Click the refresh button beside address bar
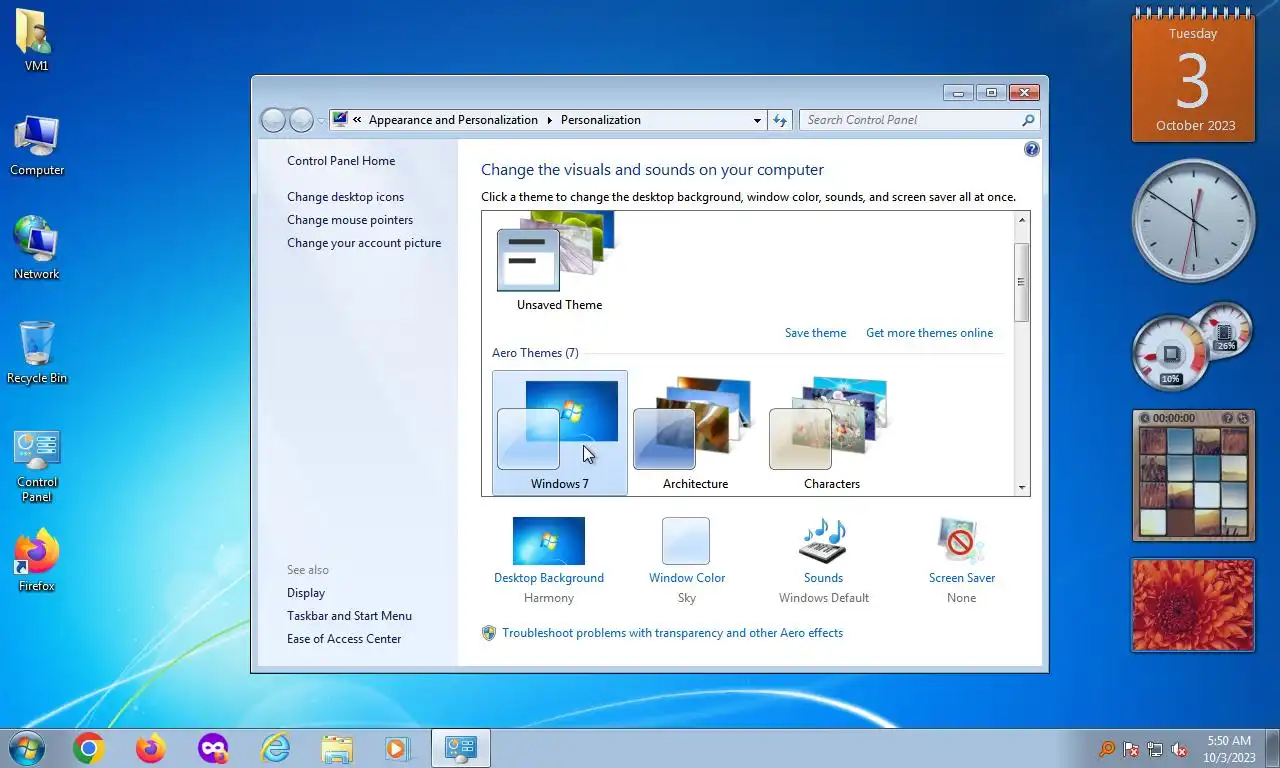The height and width of the screenshot is (768, 1280). [780, 120]
